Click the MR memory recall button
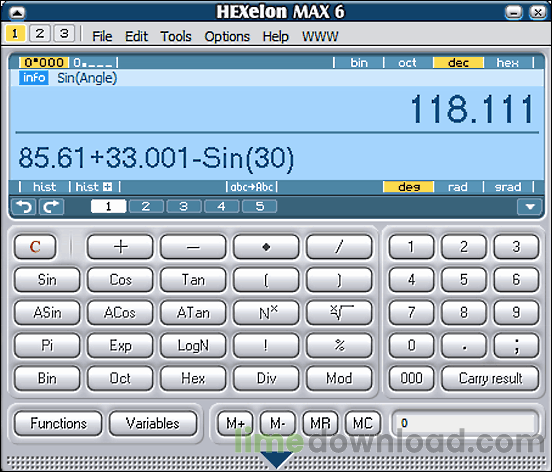The width and height of the screenshot is (552, 472). [x=320, y=423]
